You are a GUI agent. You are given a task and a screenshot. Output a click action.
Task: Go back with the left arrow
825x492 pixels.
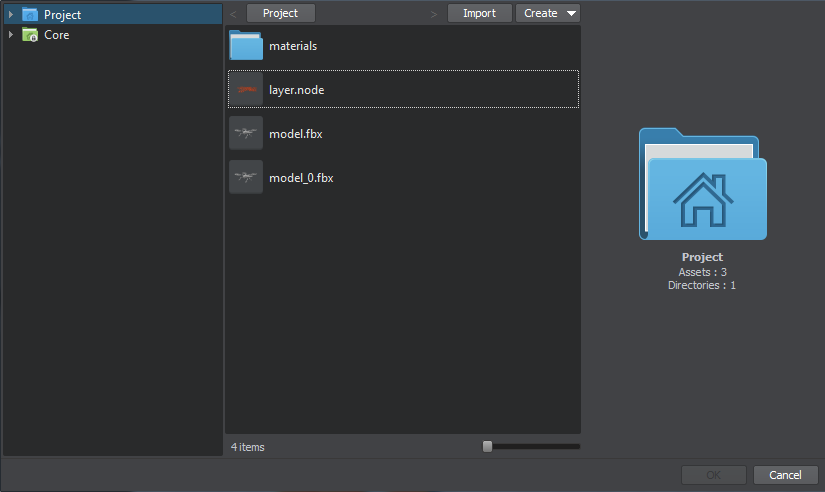tap(233, 14)
